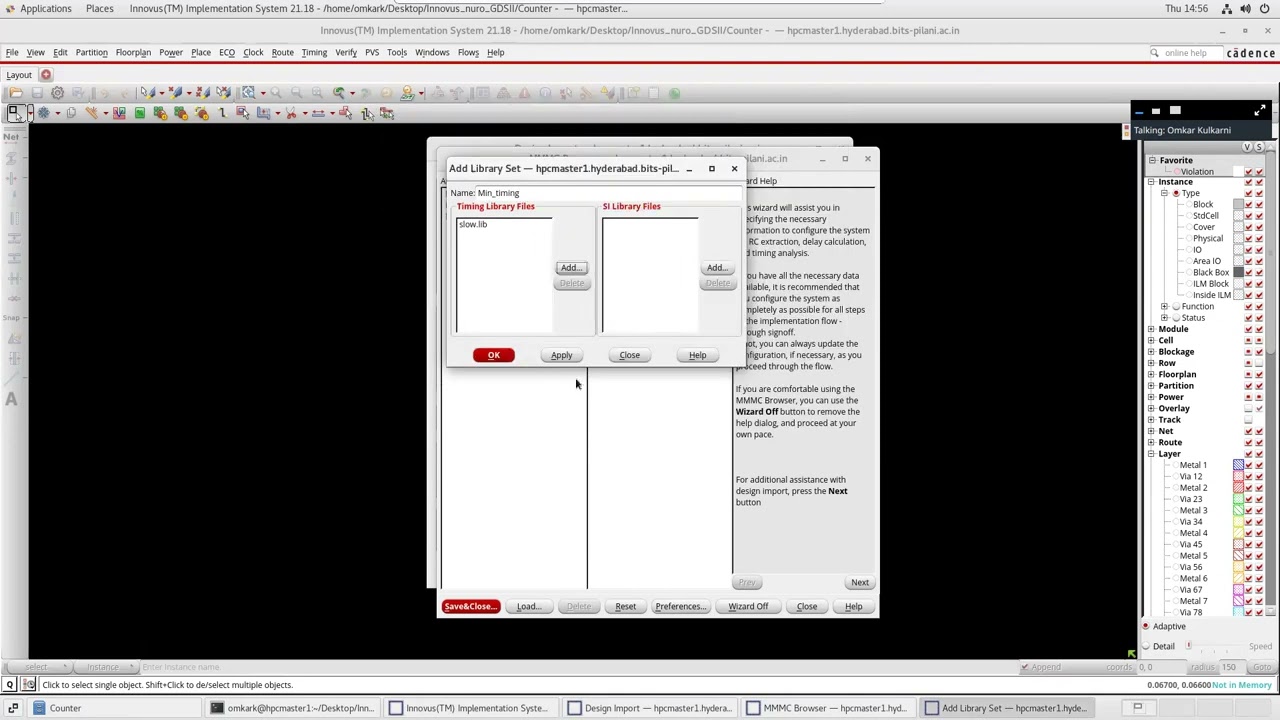The image size is (1280, 720).
Task: Click Apply in Add Library Set dialog
Action: (x=562, y=355)
